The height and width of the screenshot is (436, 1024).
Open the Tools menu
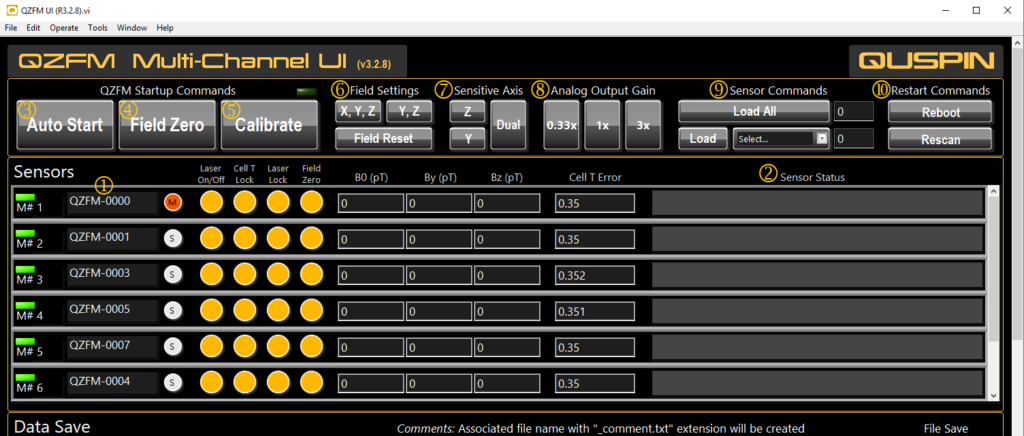point(98,28)
